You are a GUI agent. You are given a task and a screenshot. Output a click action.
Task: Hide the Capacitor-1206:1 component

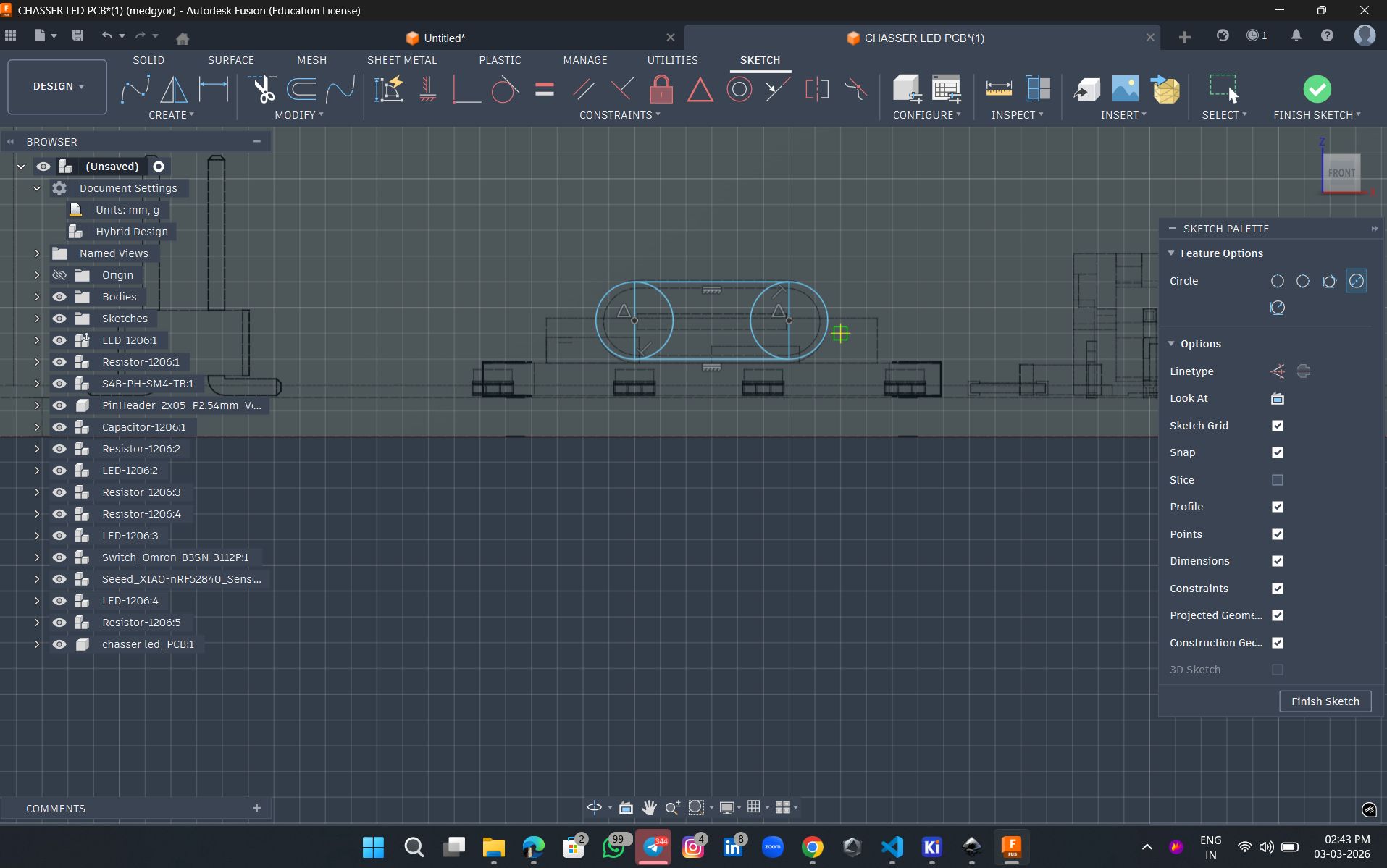click(59, 427)
